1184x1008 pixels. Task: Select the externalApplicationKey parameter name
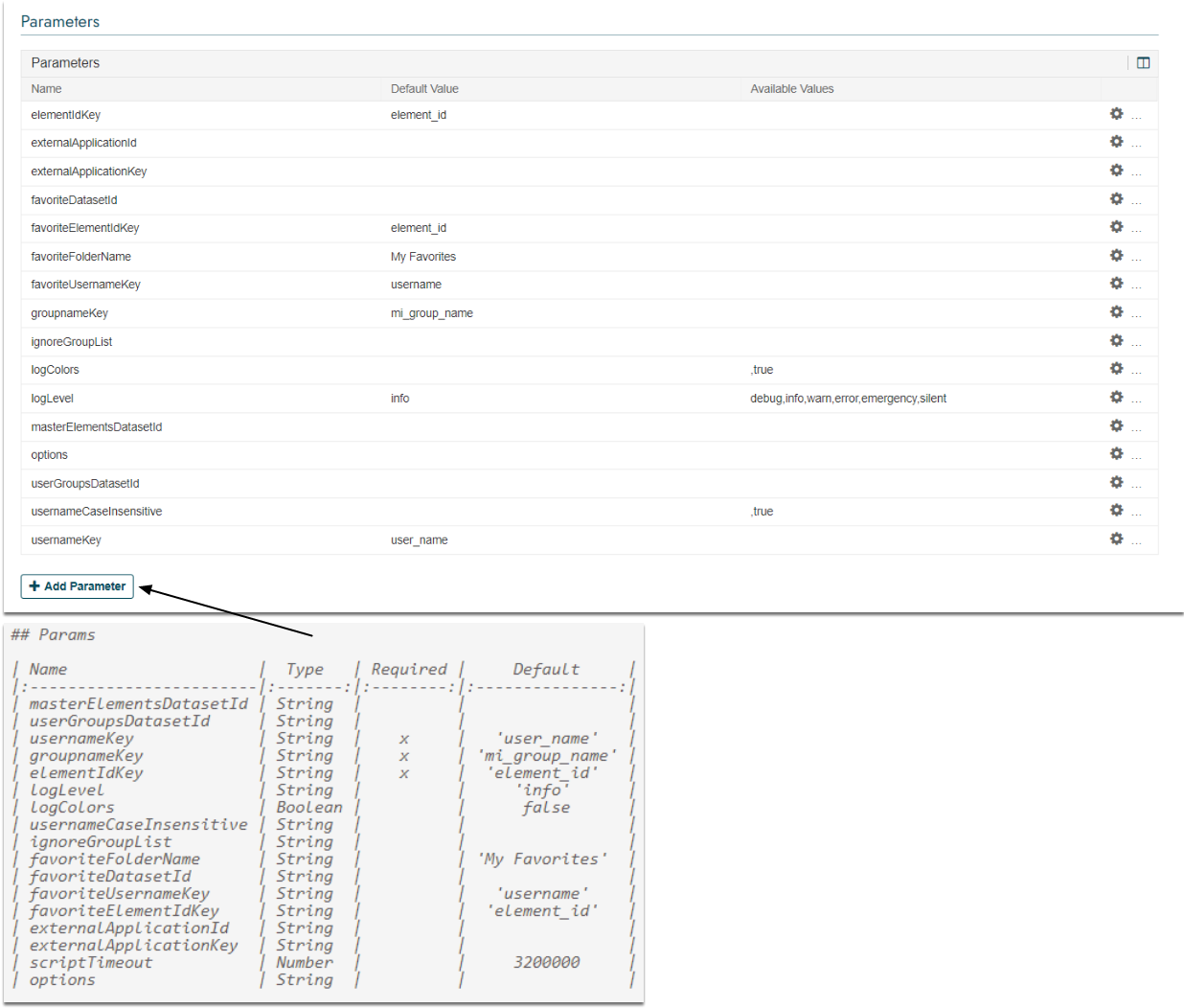pyautogui.click(x=88, y=172)
